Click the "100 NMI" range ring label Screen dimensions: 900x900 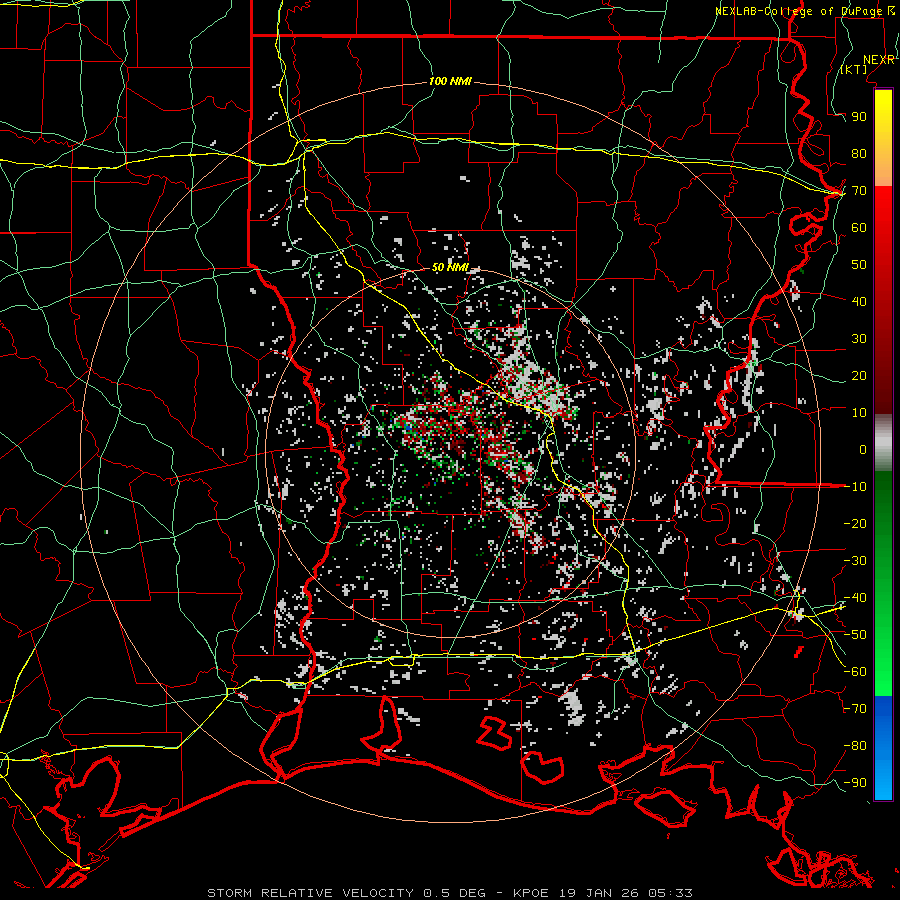(450, 82)
